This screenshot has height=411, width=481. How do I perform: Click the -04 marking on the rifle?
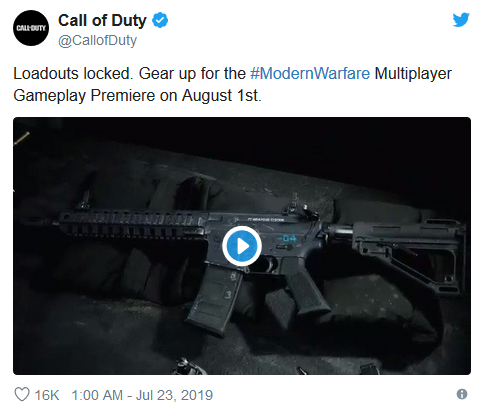pyautogui.click(x=287, y=238)
